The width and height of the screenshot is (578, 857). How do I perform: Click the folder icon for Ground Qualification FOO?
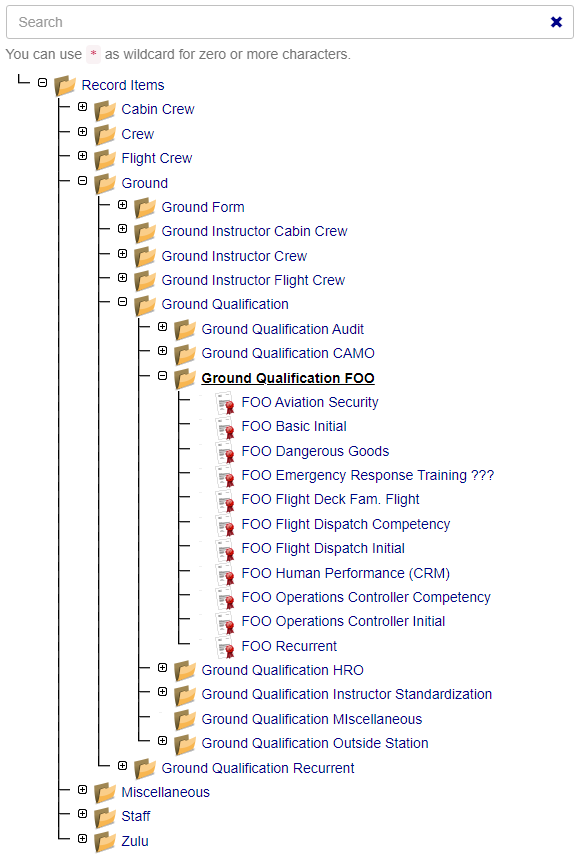click(x=185, y=379)
